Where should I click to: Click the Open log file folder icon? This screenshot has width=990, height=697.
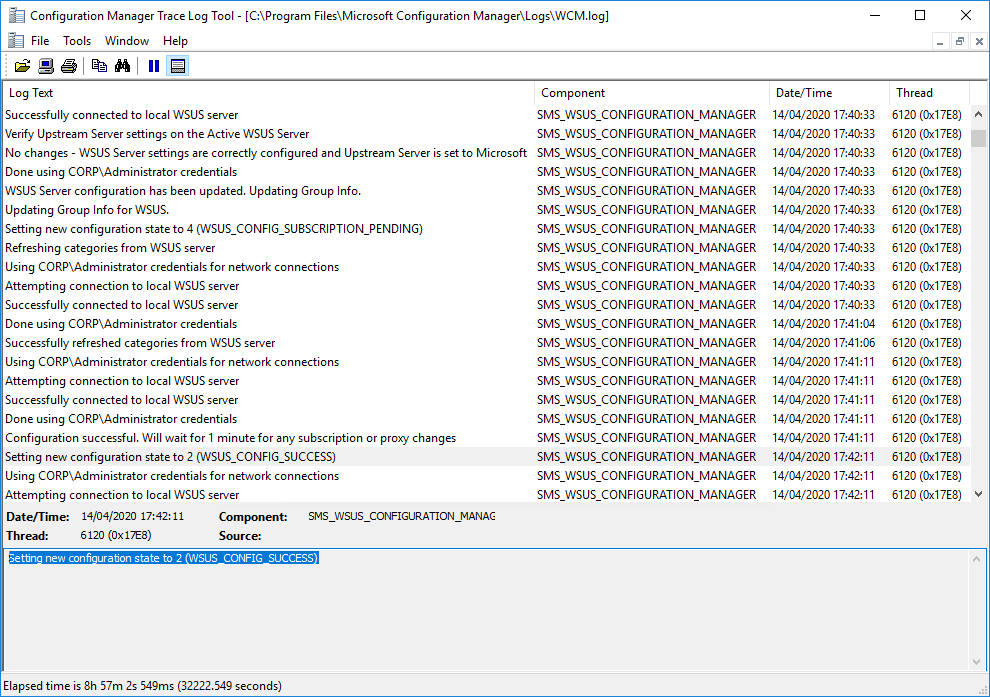point(22,66)
